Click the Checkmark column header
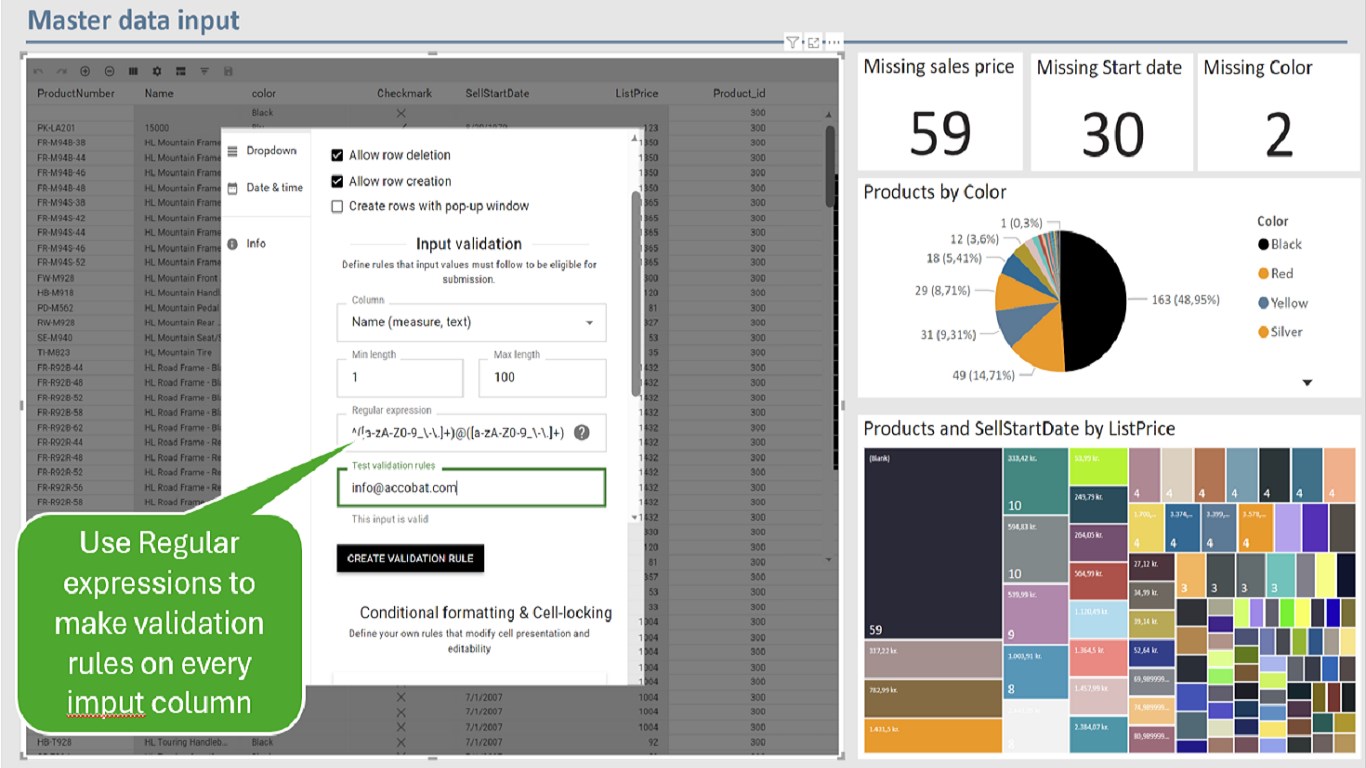This screenshot has width=1366, height=768. click(x=404, y=93)
